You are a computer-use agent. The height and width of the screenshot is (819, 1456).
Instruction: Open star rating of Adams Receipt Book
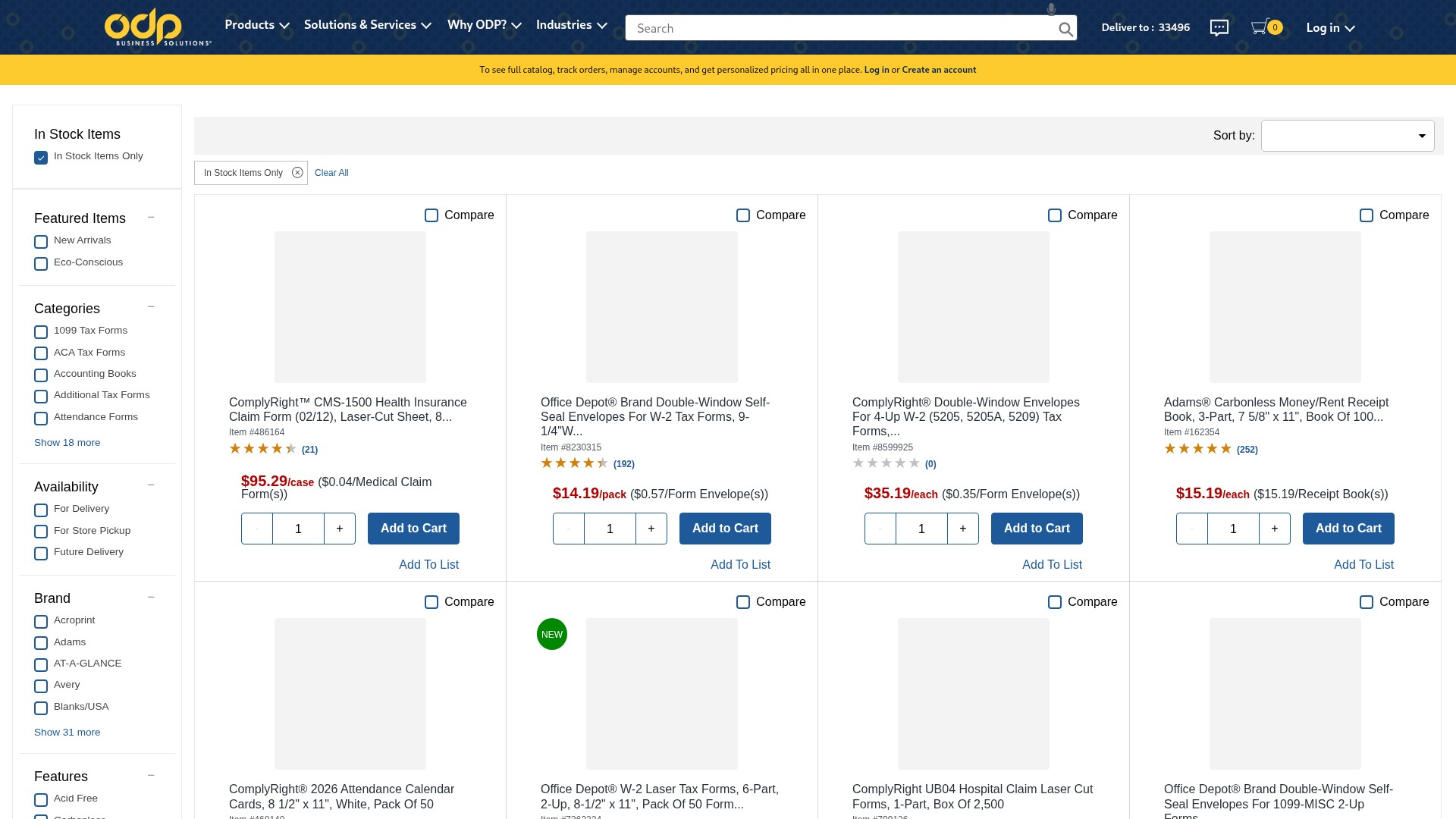tap(1197, 449)
